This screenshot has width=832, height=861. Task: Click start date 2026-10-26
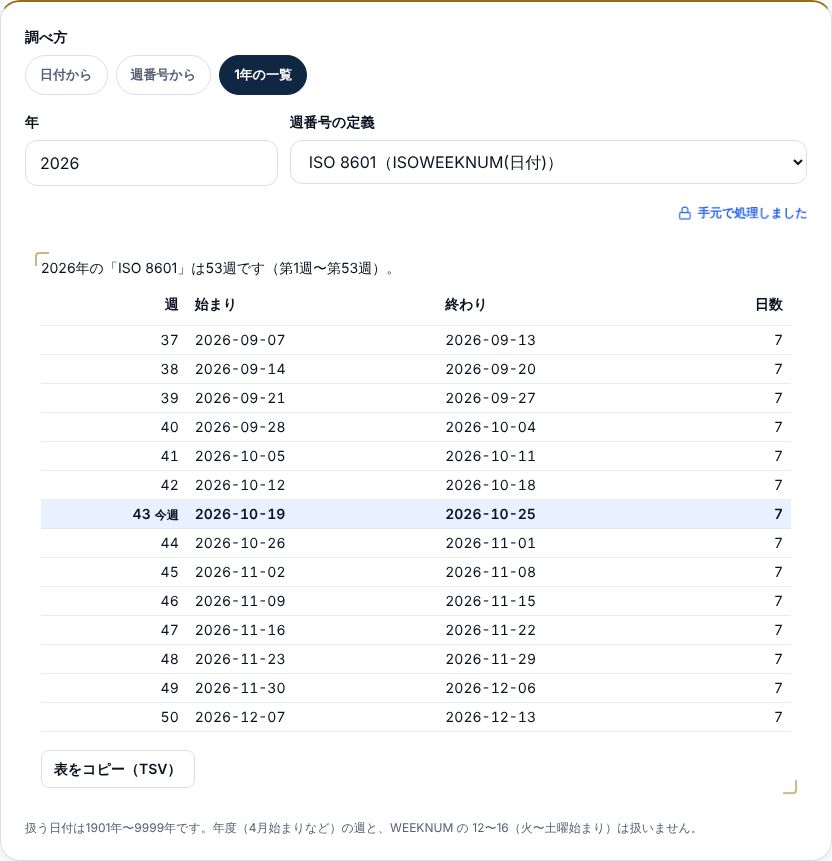(240, 543)
